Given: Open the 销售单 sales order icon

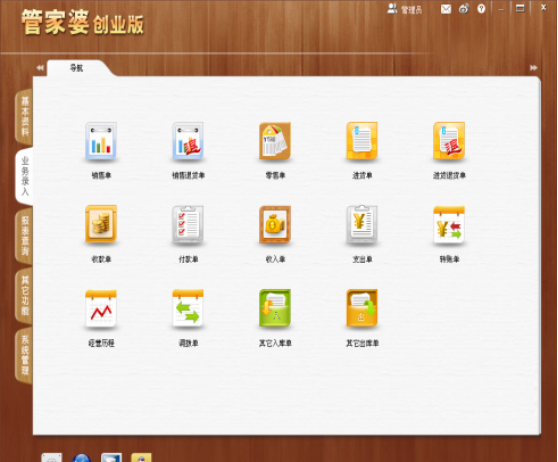Looking at the screenshot, I should click(x=101, y=141).
